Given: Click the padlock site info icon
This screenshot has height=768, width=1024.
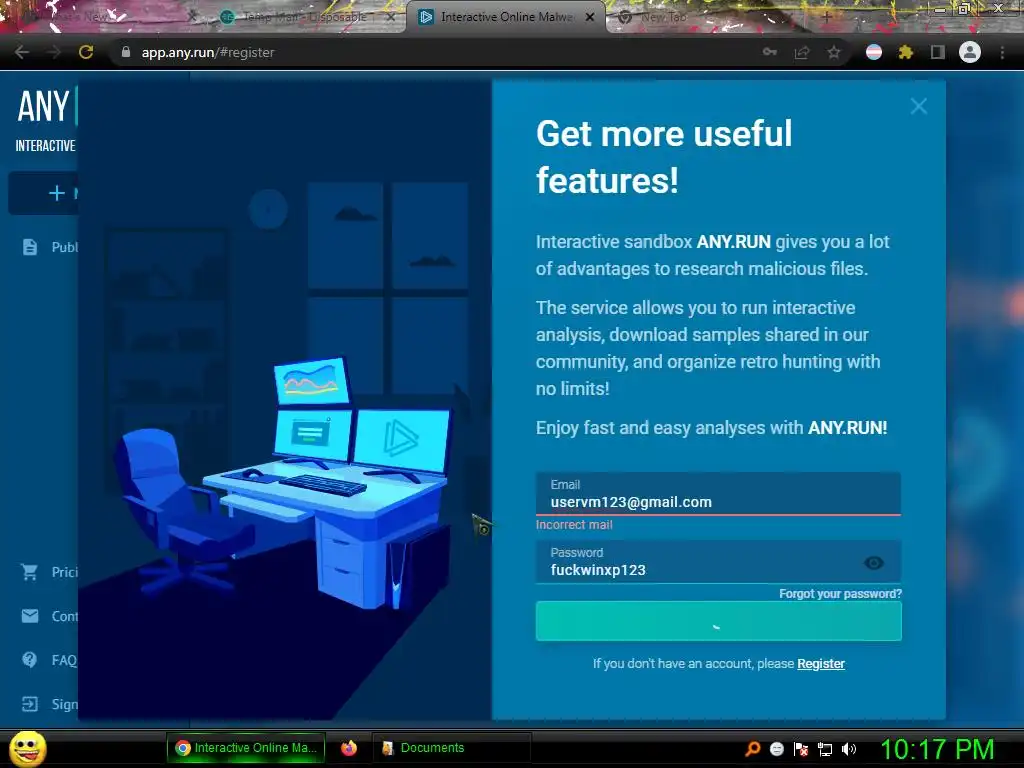Looking at the screenshot, I should [125, 52].
